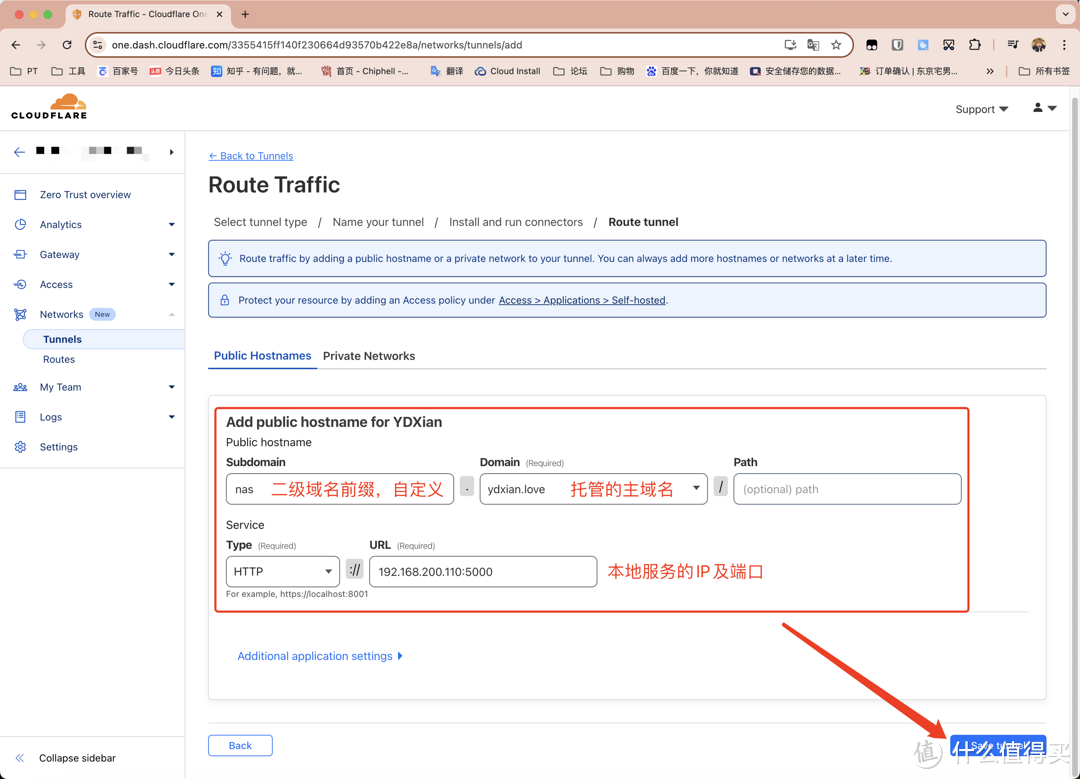This screenshot has width=1080, height=779.
Task: Click the My Team people icon
Action: click(20, 387)
